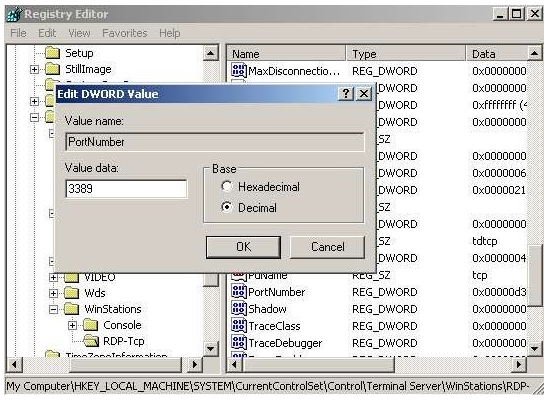The image size is (550, 400).
Task: Select the RDP-Tcp tree item label
Action: (x=124, y=341)
